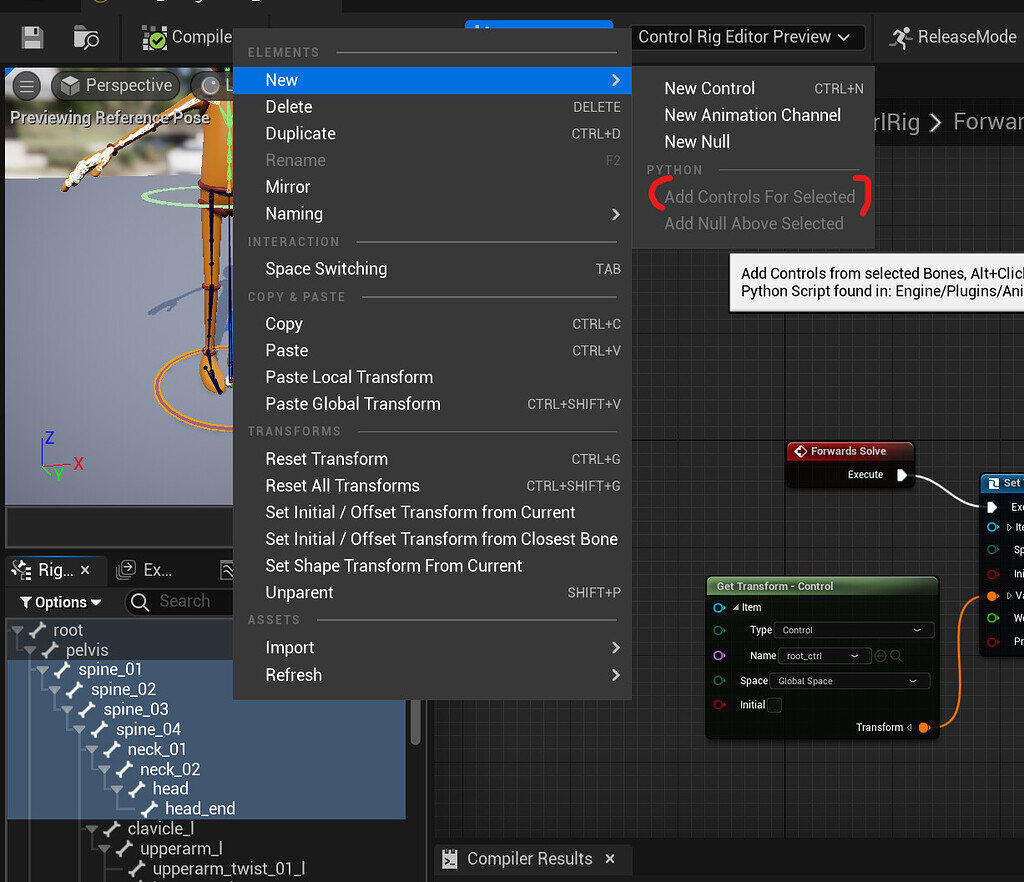Select New Control from the submenu
The height and width of the screenshot is (882, 1024).
point(710,88)
